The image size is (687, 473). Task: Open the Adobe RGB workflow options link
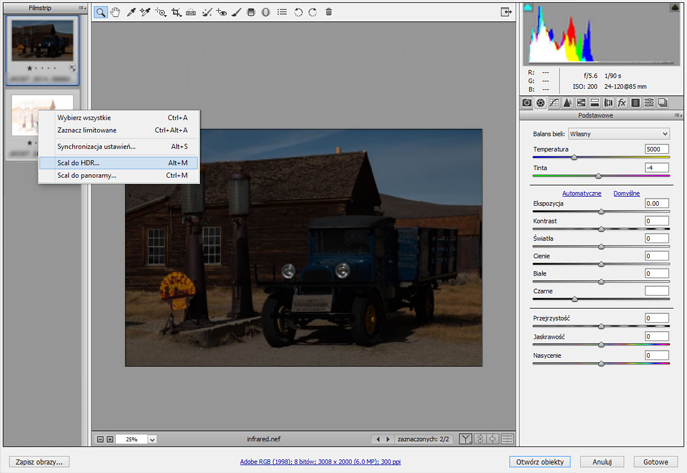click(320, 462)
